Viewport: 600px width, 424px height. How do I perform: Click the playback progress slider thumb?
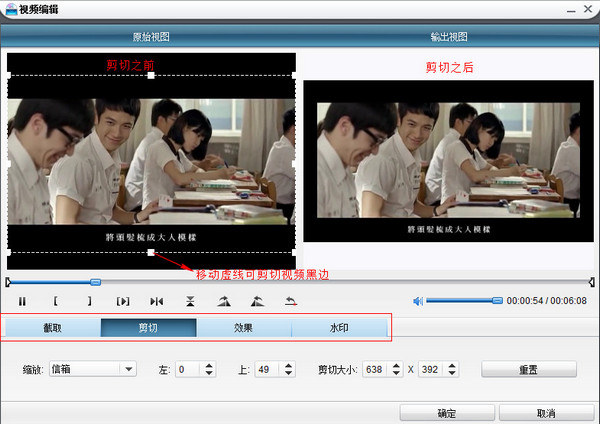[x=95, y=282]
